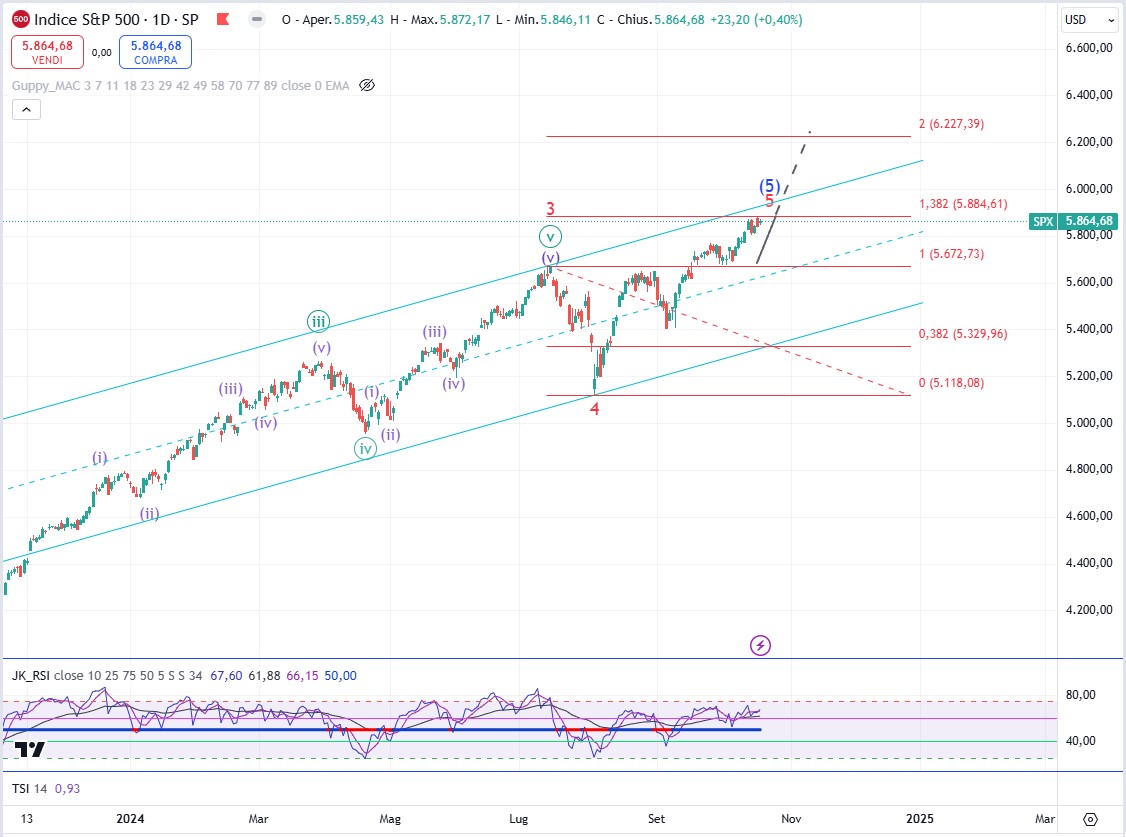
Task: Click the 80,00 level on the RSI axis
Action: pos(1081,694)
